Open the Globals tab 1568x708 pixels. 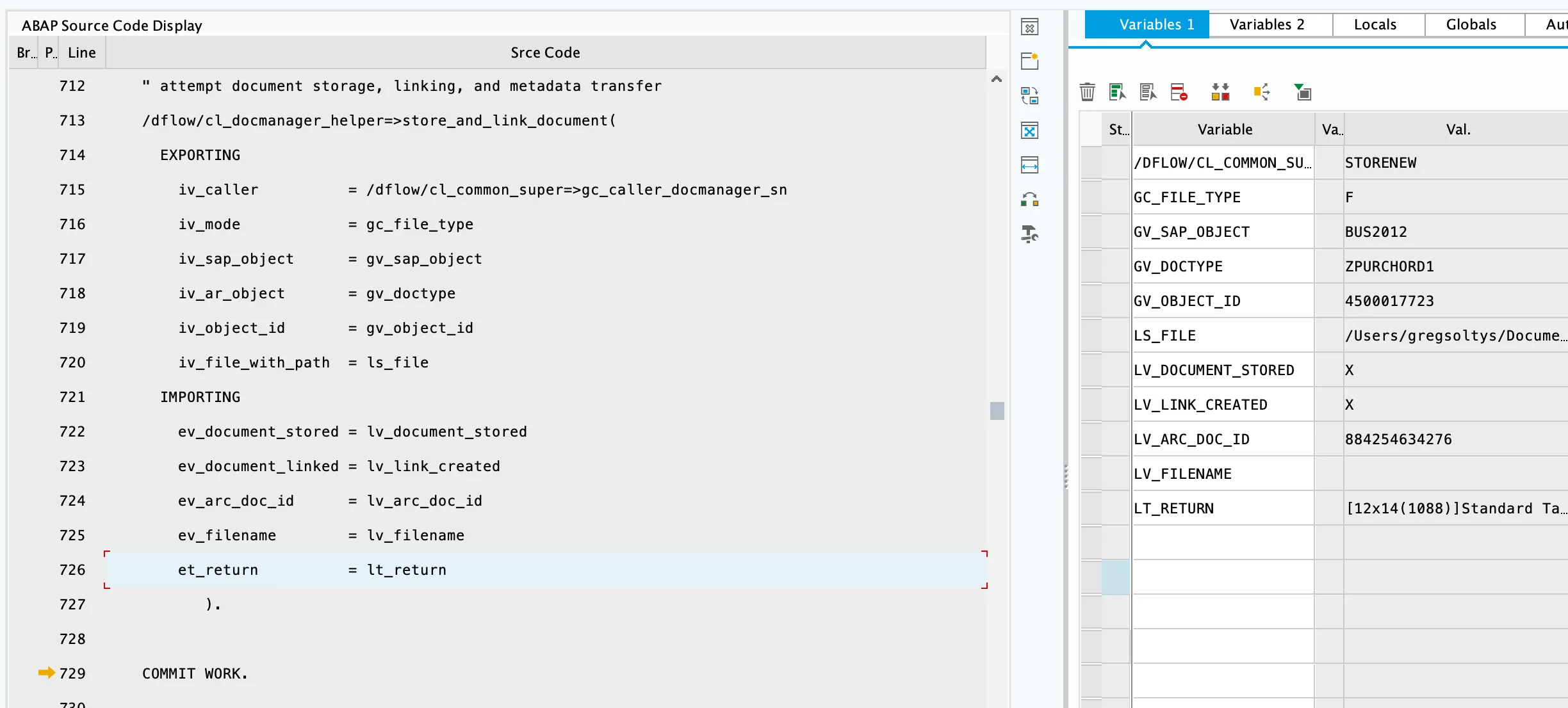pos(1474,24)
